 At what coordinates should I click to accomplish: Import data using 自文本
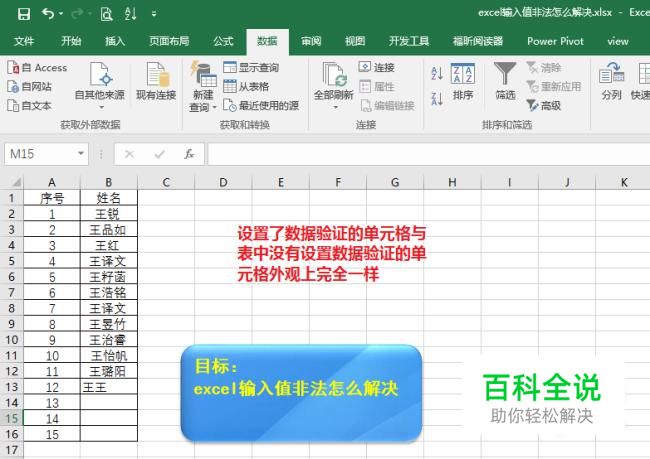click(29, 106)
